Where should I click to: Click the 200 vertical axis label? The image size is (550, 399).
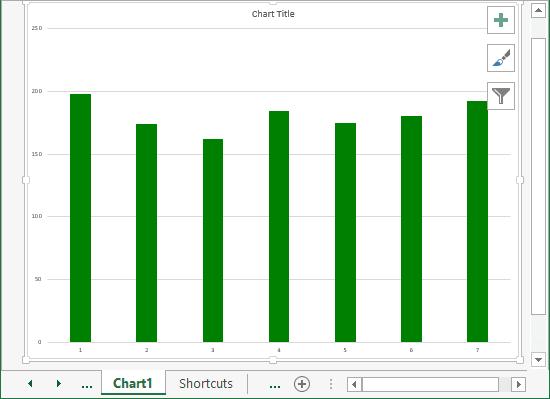click(x=37, y=91)
